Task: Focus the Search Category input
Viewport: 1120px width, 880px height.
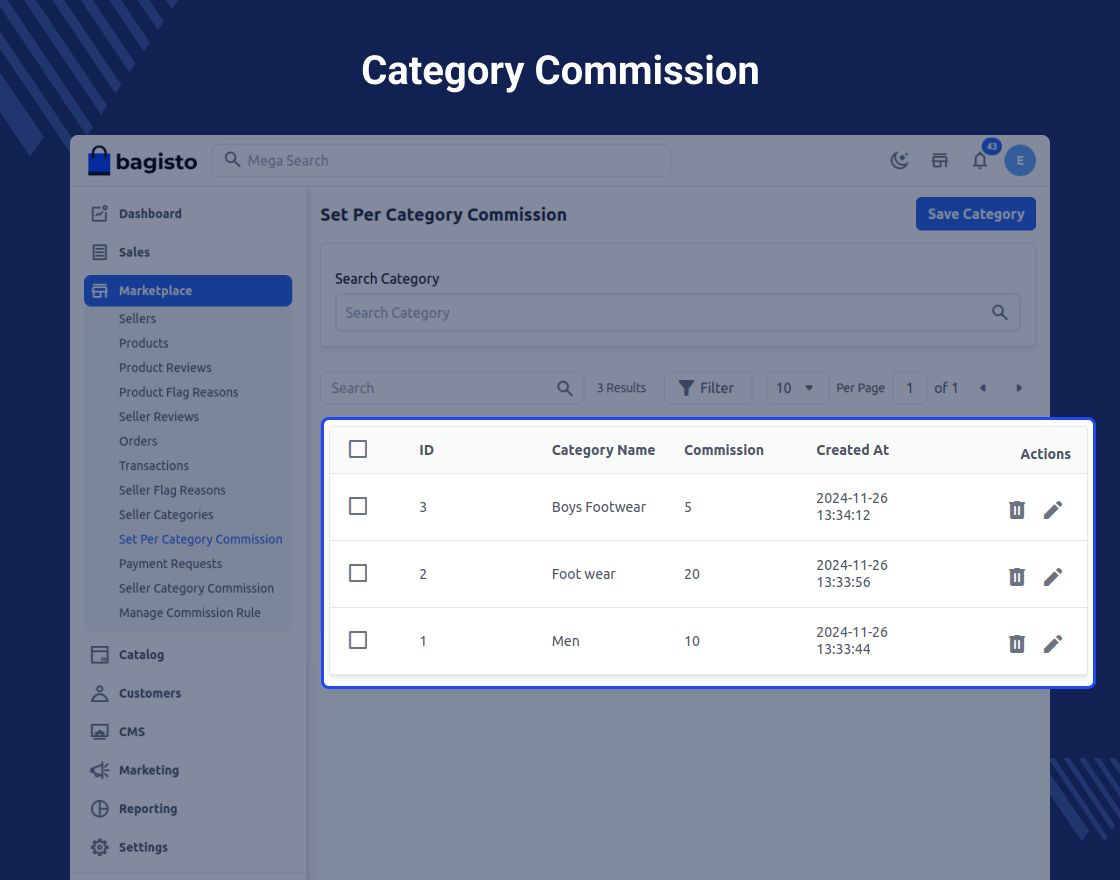Action: (x=677, y=312)
